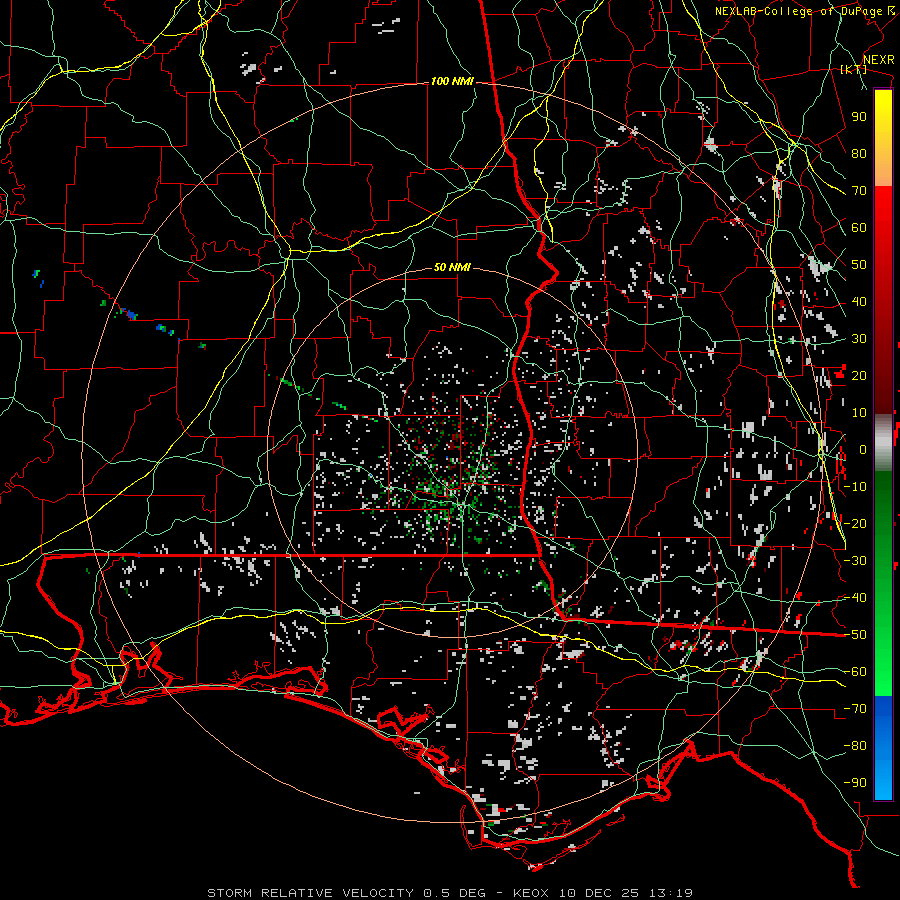The width and height of the screenshot is (900, 900).
Task: Select the positive "10" scale value
Action: pyautogui.click(x=859, y=413)
